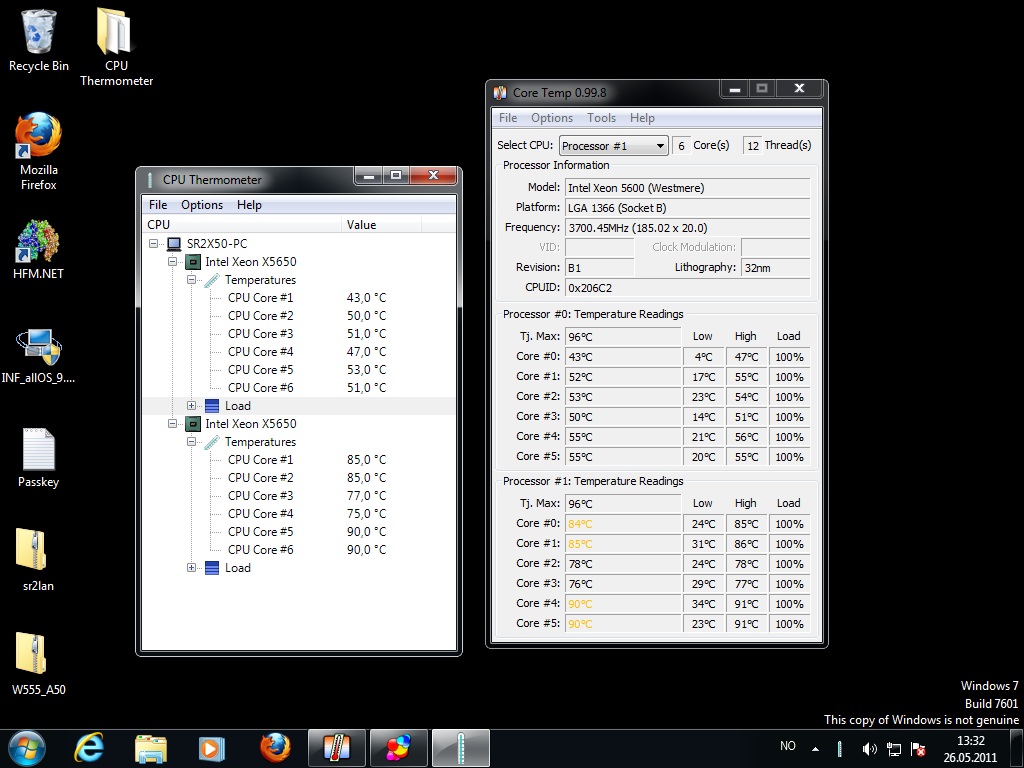Show hidden tray icons arrow
The image size is (1024, 768).
click(815, 749)
